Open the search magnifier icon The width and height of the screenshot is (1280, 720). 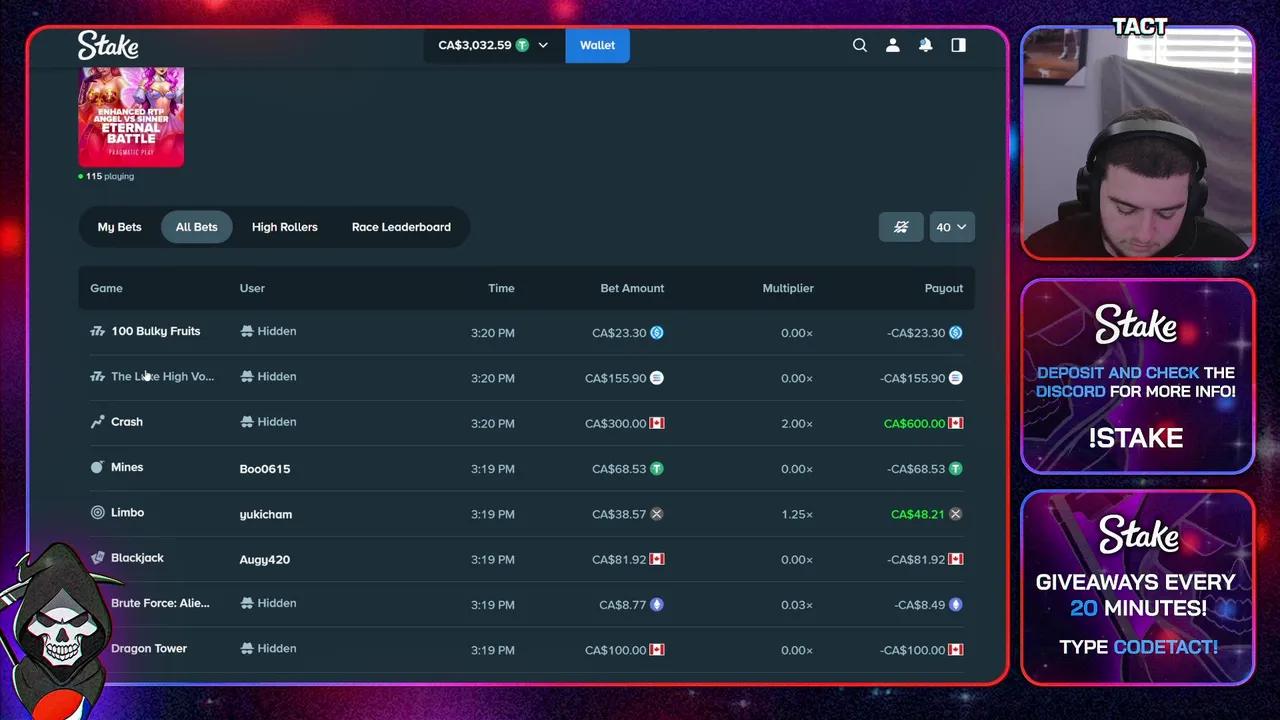860,45
